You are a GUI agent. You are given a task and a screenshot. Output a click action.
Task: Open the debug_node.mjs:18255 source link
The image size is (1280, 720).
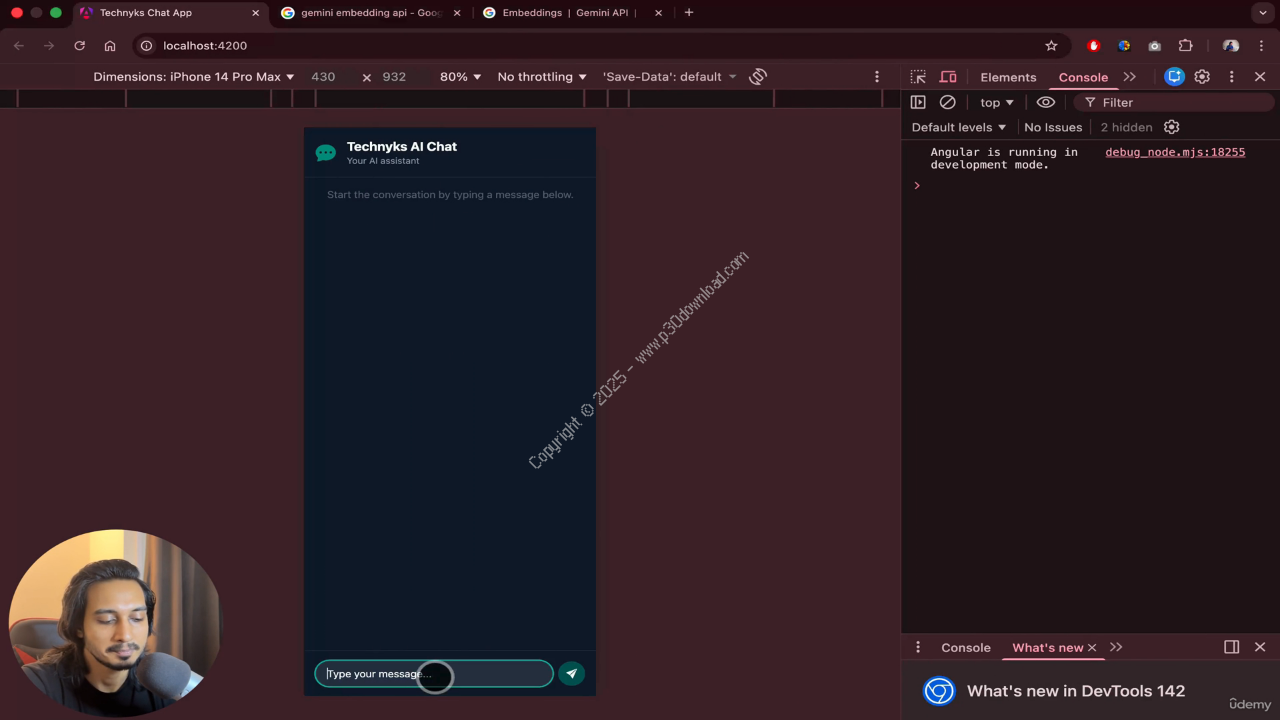tap(1174, 152)
